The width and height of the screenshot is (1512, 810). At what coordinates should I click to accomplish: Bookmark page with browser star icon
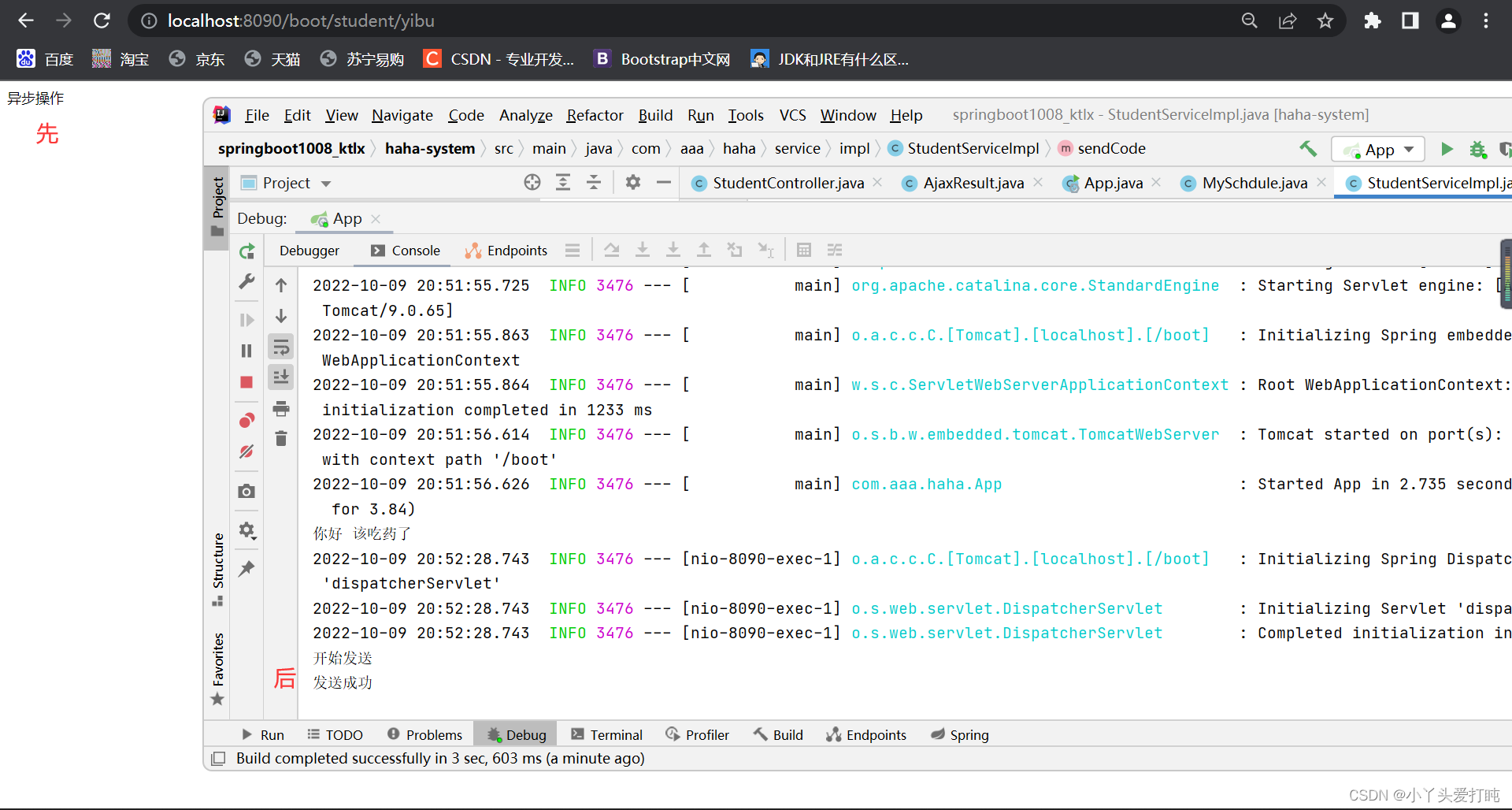[1325, 20]
